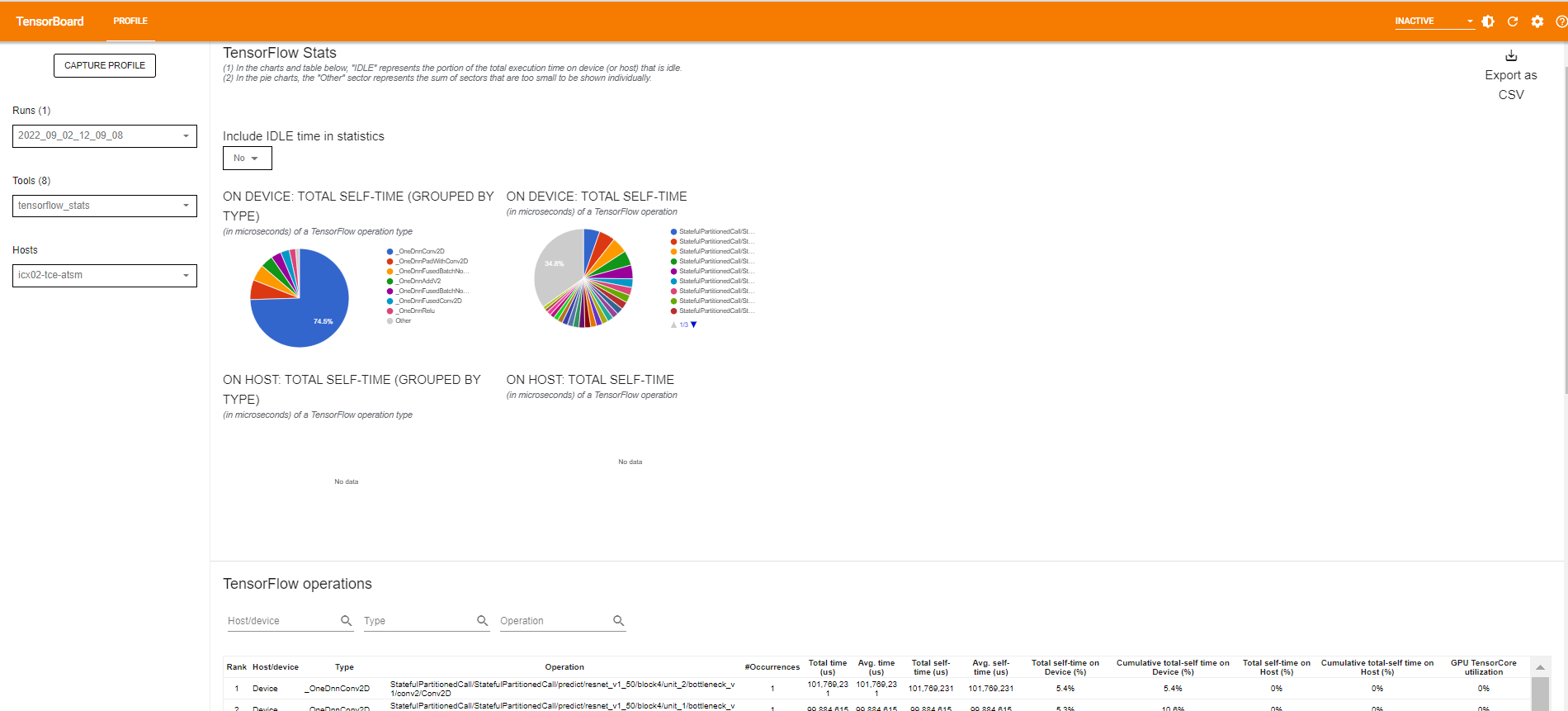Open the Include IDLE time dropdown
Viewport: 1568px width, 711px height.
click(x=247, y=158)
